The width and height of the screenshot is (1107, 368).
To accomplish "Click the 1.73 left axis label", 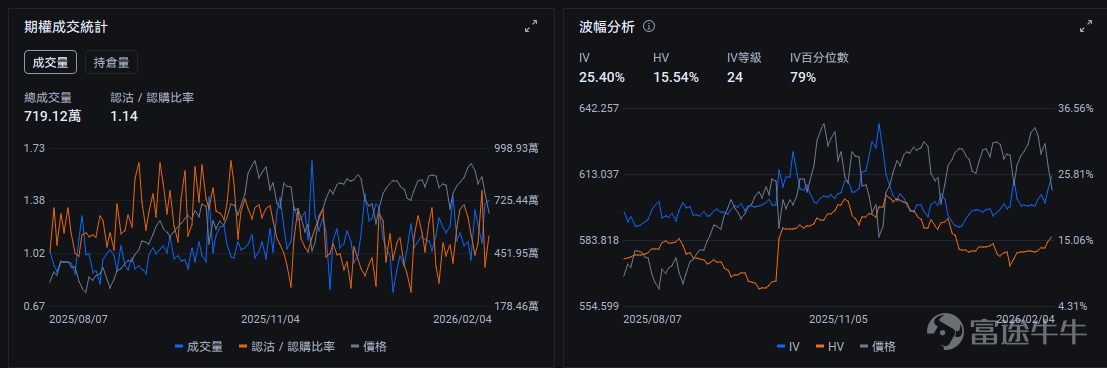I will click(35, 148).
